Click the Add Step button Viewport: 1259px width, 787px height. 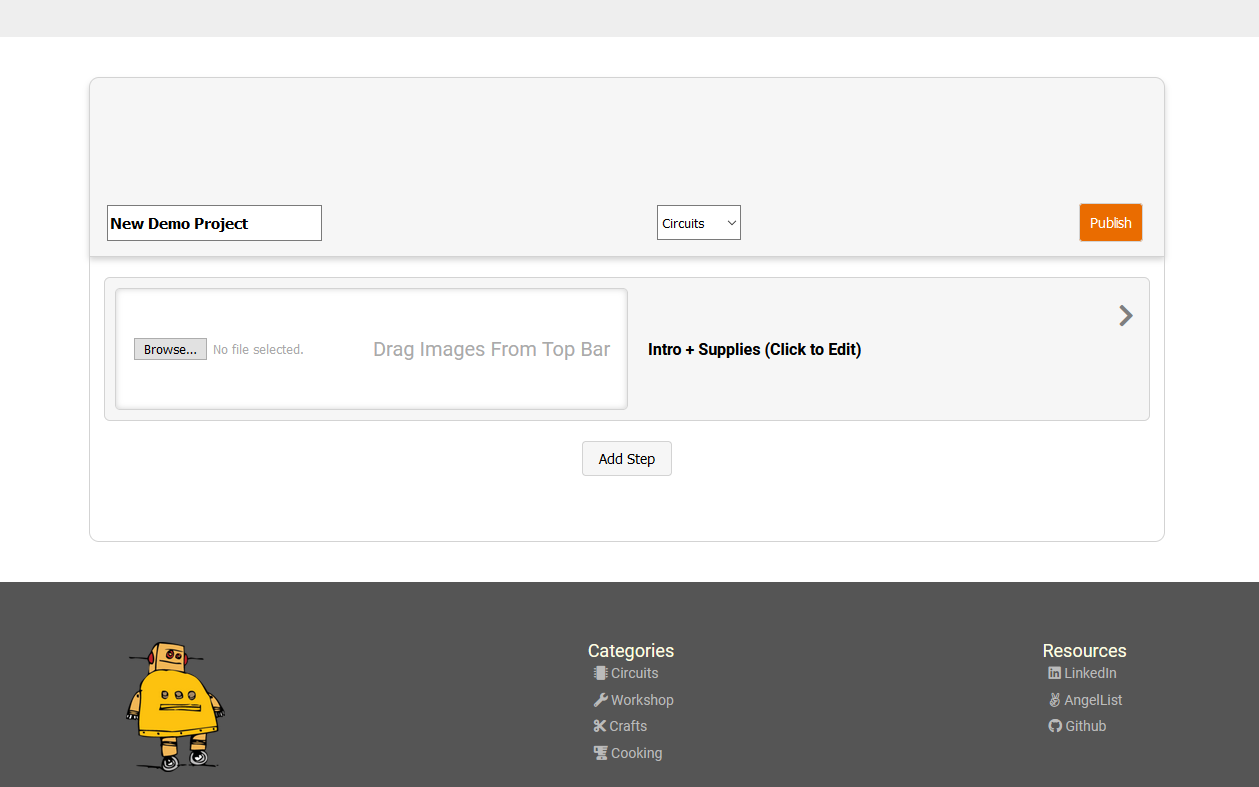pos(627,459)
